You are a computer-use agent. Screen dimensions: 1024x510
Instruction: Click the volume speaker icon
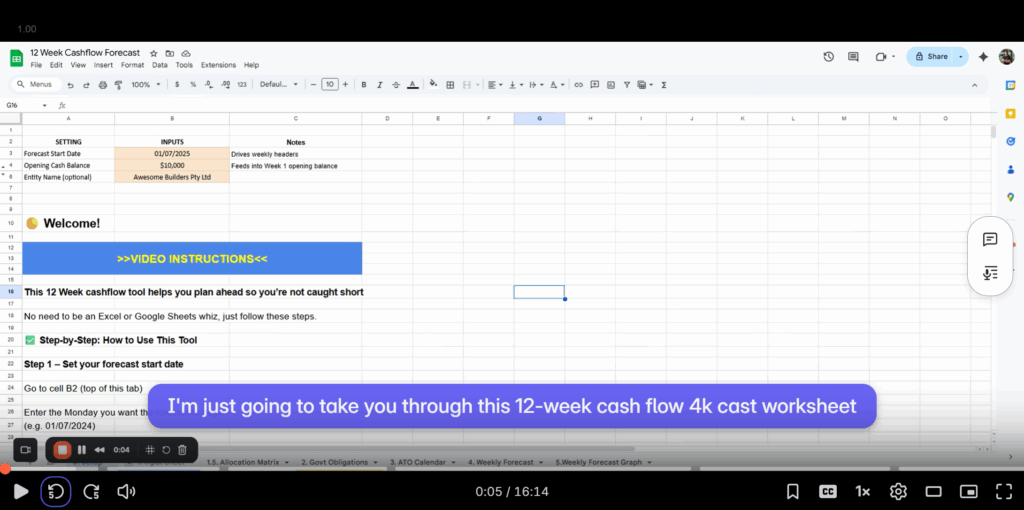(x=126, y=491)
